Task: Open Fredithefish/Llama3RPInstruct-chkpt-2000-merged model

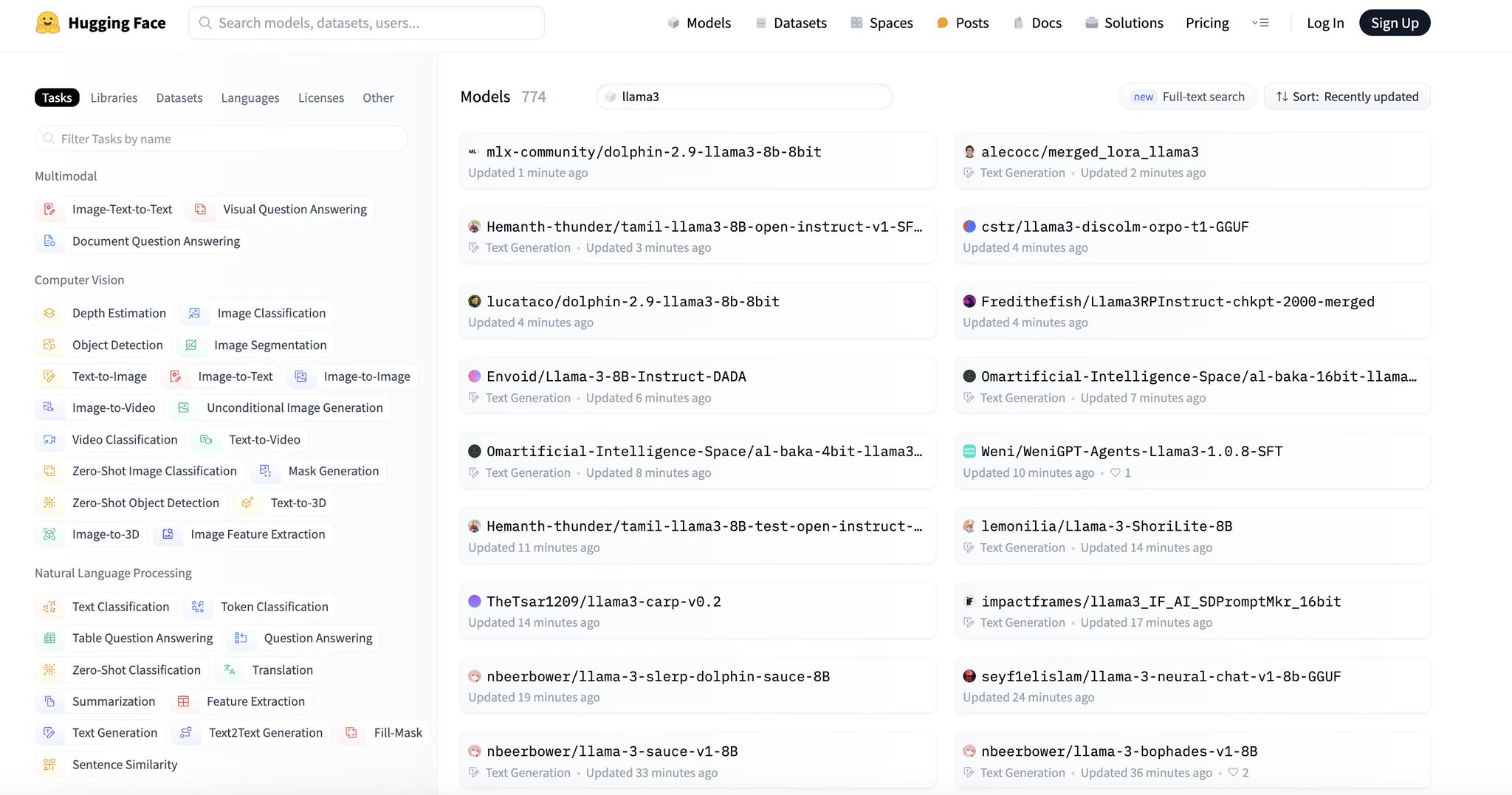Action: pos(1192,311)
